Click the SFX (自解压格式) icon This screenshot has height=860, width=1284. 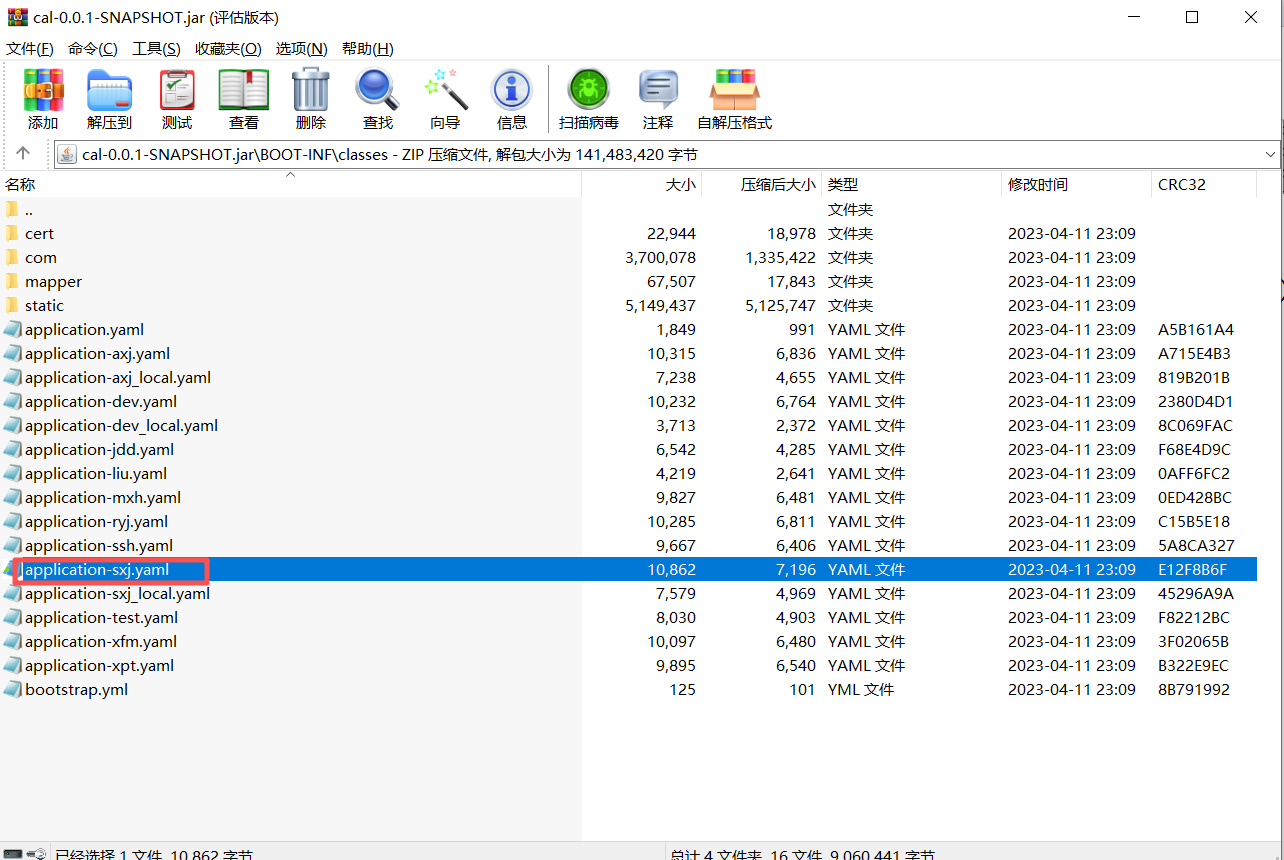click(x=735, y=90)
